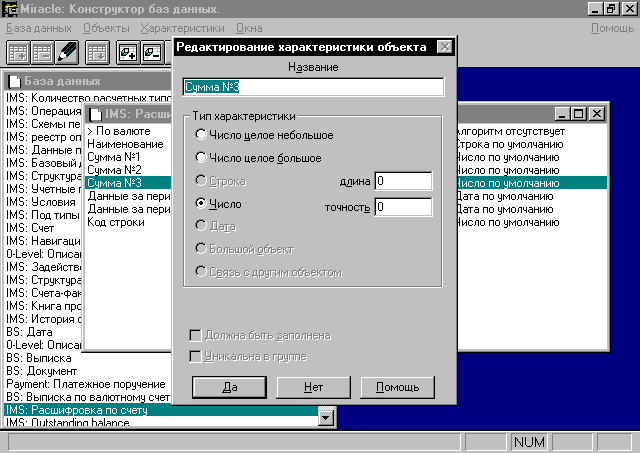Viewport: 640px width, 454px height.
Task: Click the remove object table toolbar icon
Action: click(43, 52)
